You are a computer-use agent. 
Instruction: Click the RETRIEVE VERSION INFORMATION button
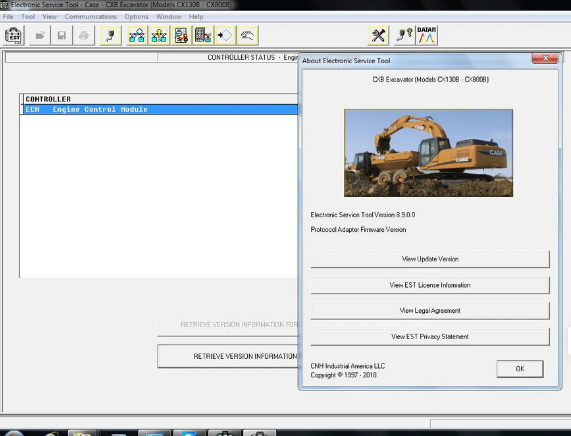pyautogui.click(x=228, y=356)
